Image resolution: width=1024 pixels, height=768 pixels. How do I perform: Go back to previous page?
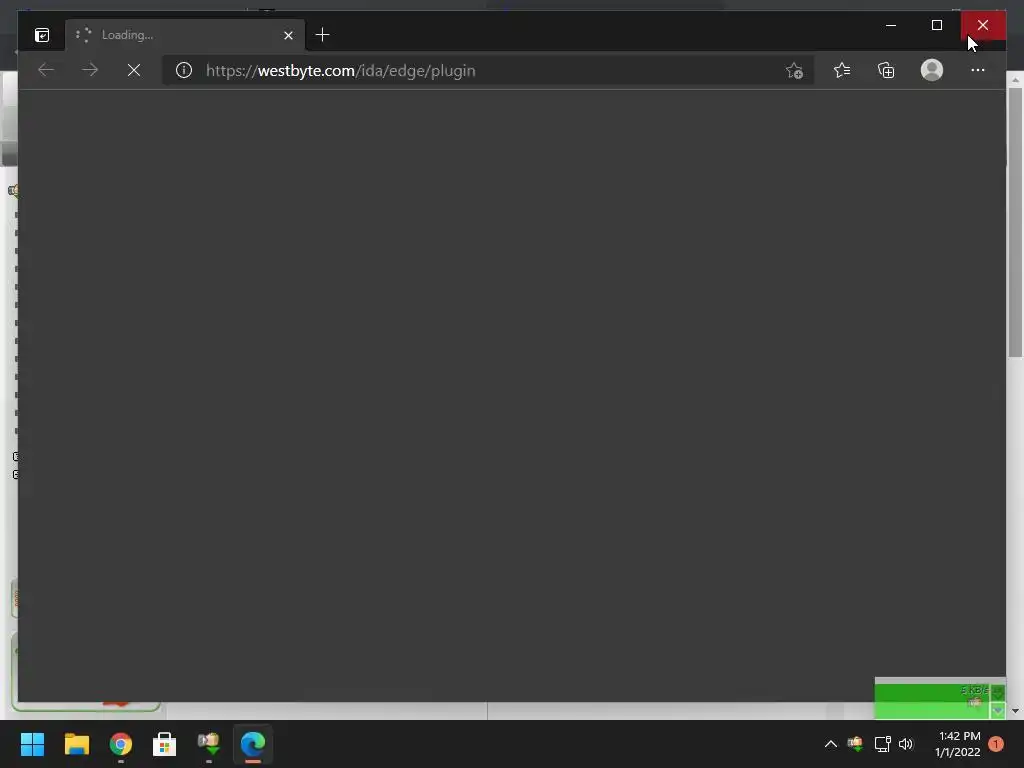pyautogui.click(x=46, y=70)
